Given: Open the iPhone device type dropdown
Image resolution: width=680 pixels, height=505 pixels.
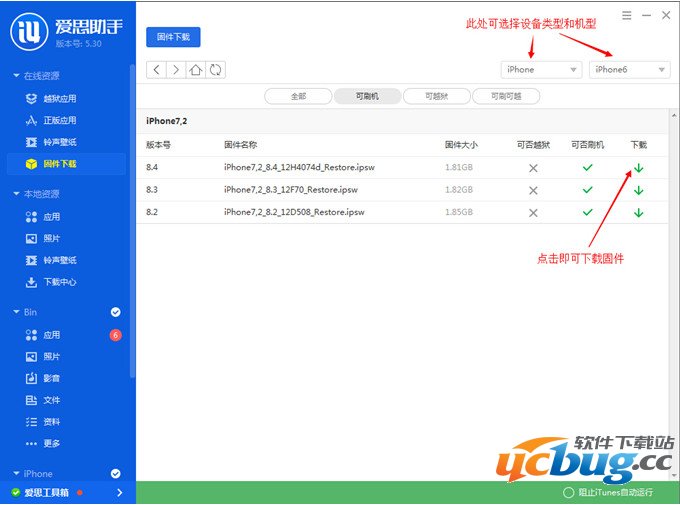Looking at the screenshot, I should (x=541, y=69).
